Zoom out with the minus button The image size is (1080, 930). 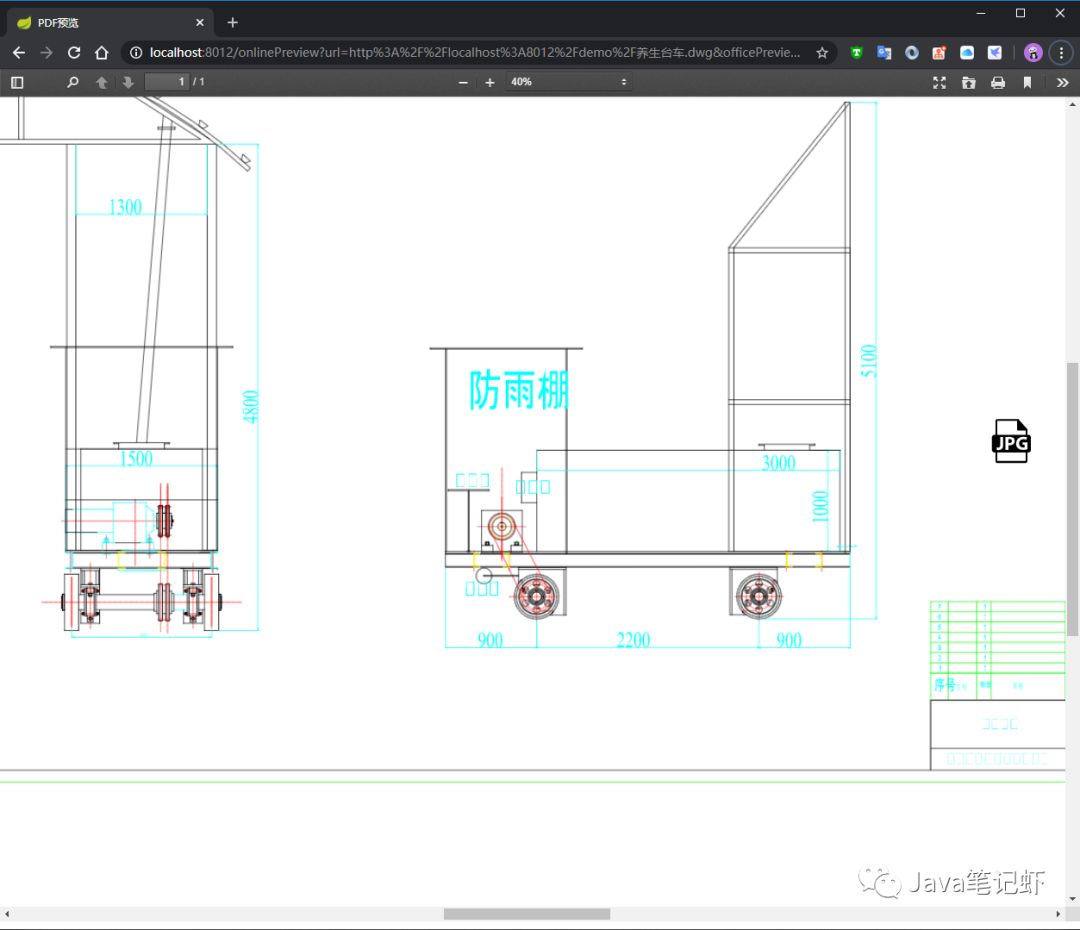point(463,83)
